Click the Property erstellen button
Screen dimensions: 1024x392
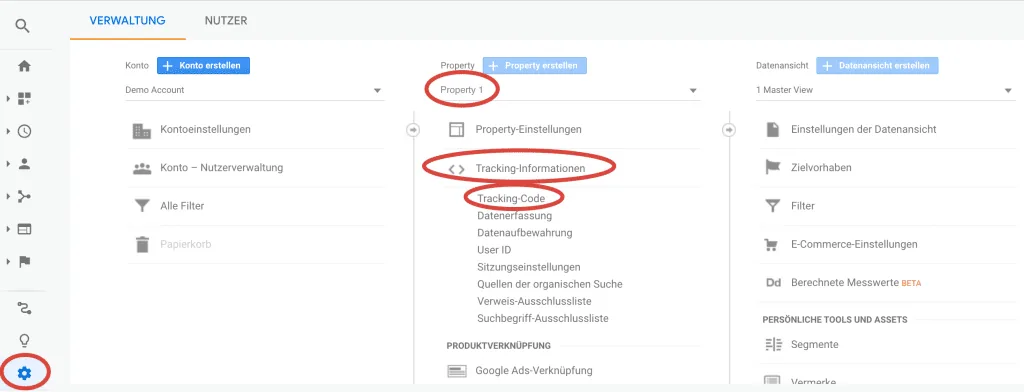click(535, 65)
